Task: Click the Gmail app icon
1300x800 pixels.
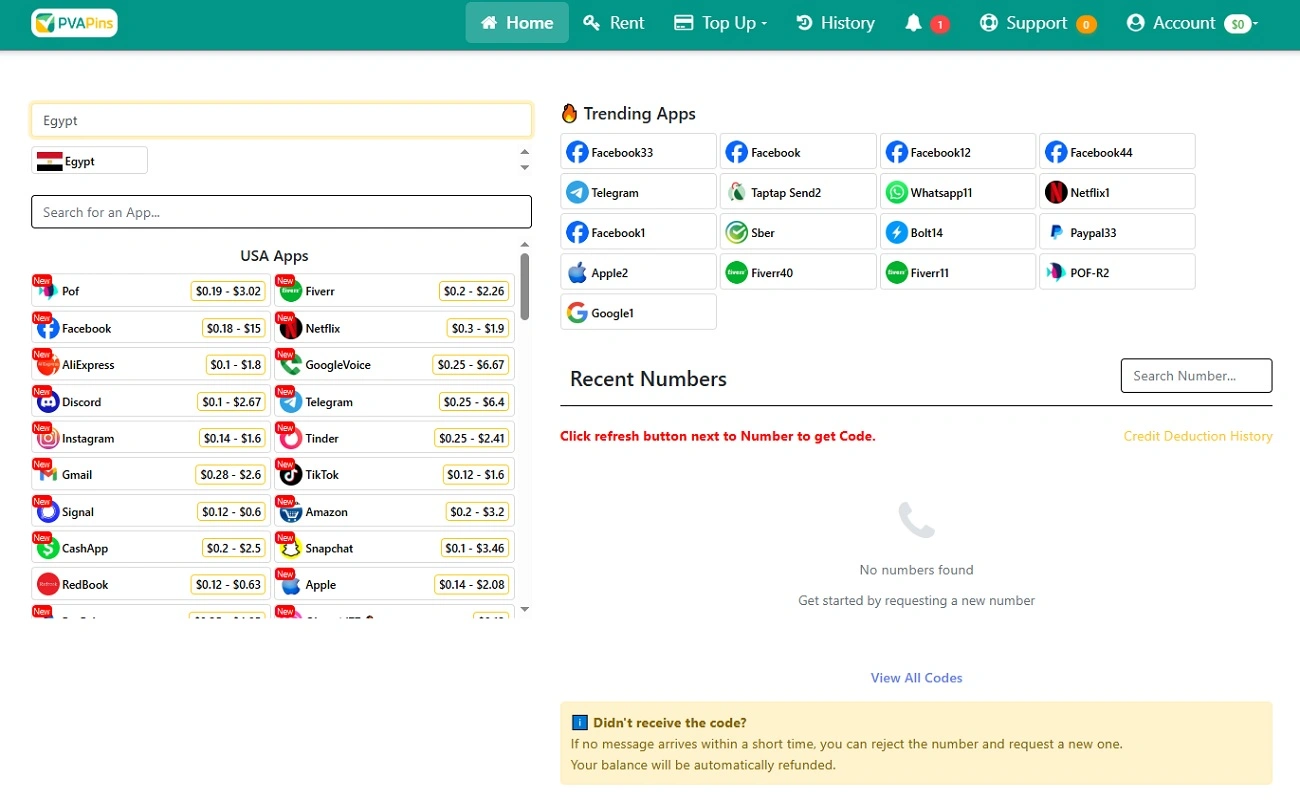Action: tap(47, 475)
